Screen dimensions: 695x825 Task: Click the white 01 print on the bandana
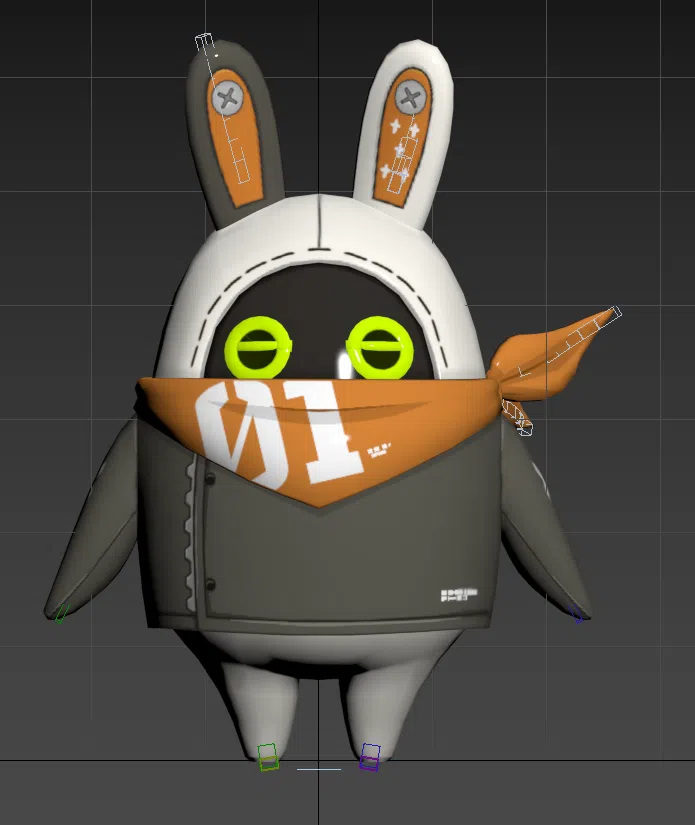(280, 432)
